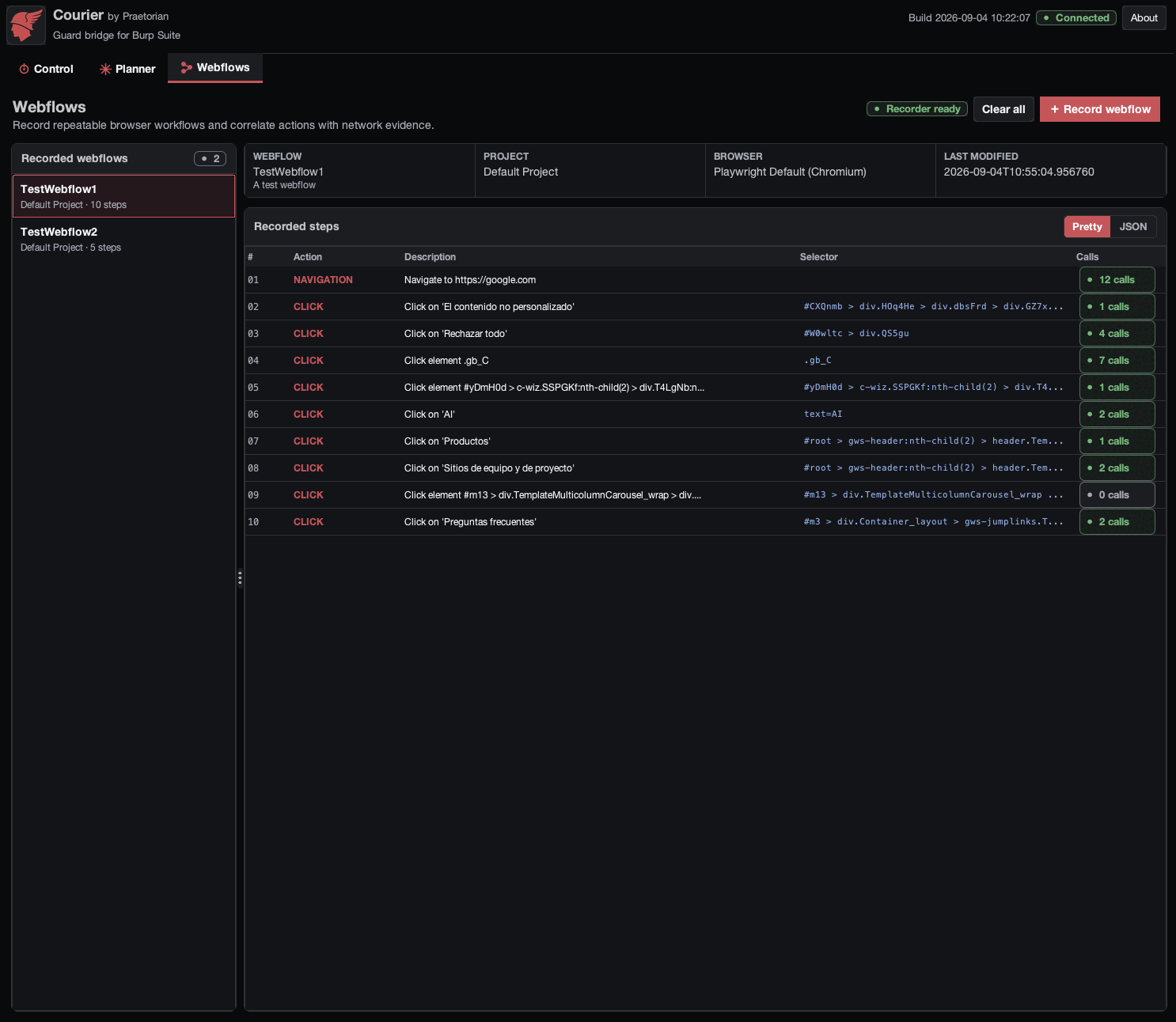The width and height of the screenshot is (1176, 1022).
Task: Click the 'Default Project' project value
Action: (x=521, y=172)
